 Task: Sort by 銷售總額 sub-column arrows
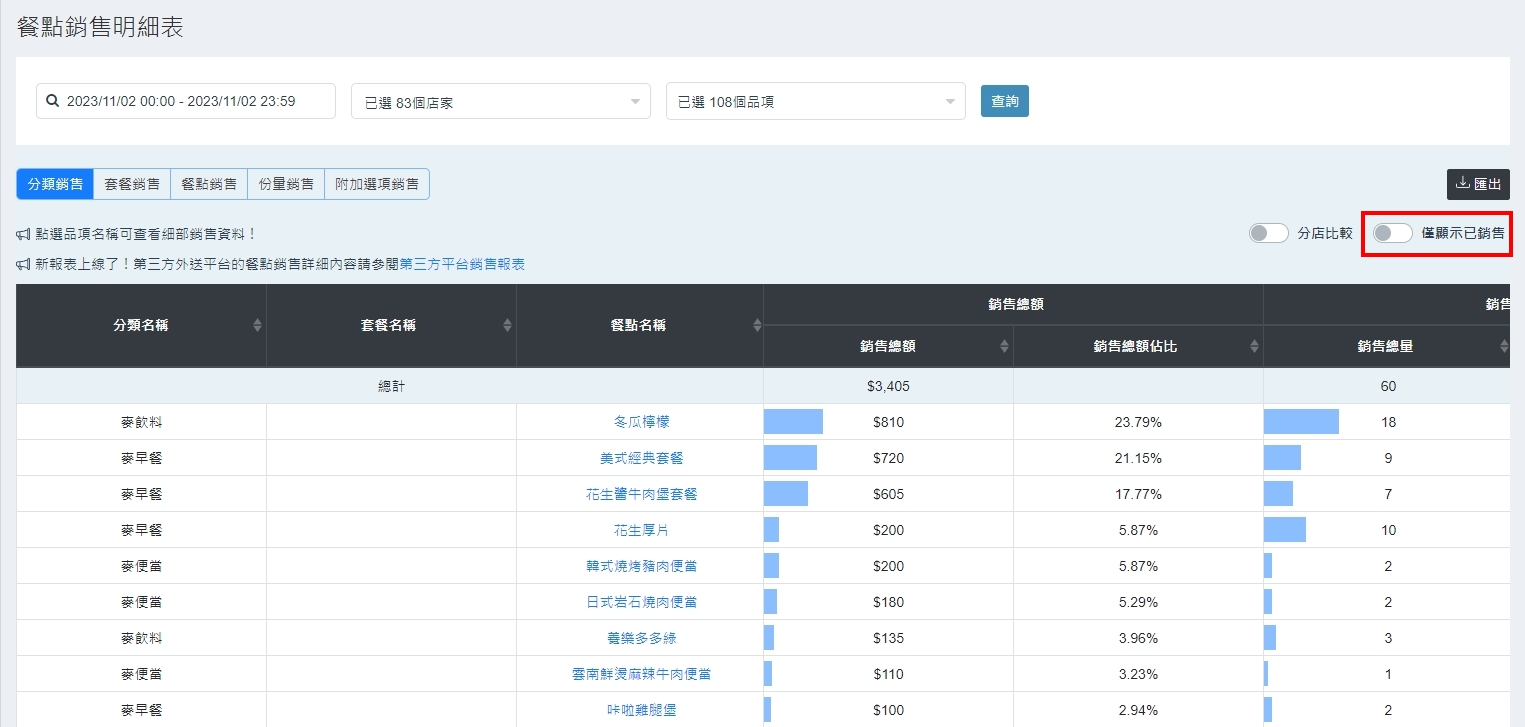click(x=1004, y=346)
